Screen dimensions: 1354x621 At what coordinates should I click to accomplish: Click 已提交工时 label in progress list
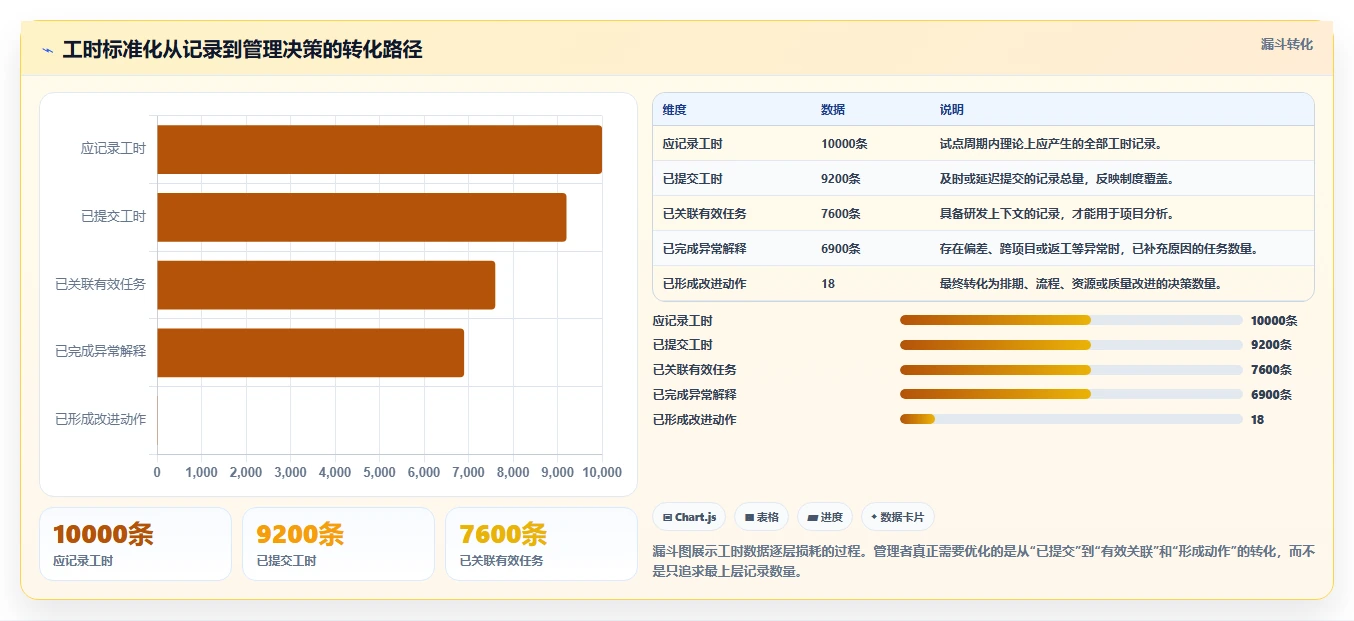click(682, 345)
